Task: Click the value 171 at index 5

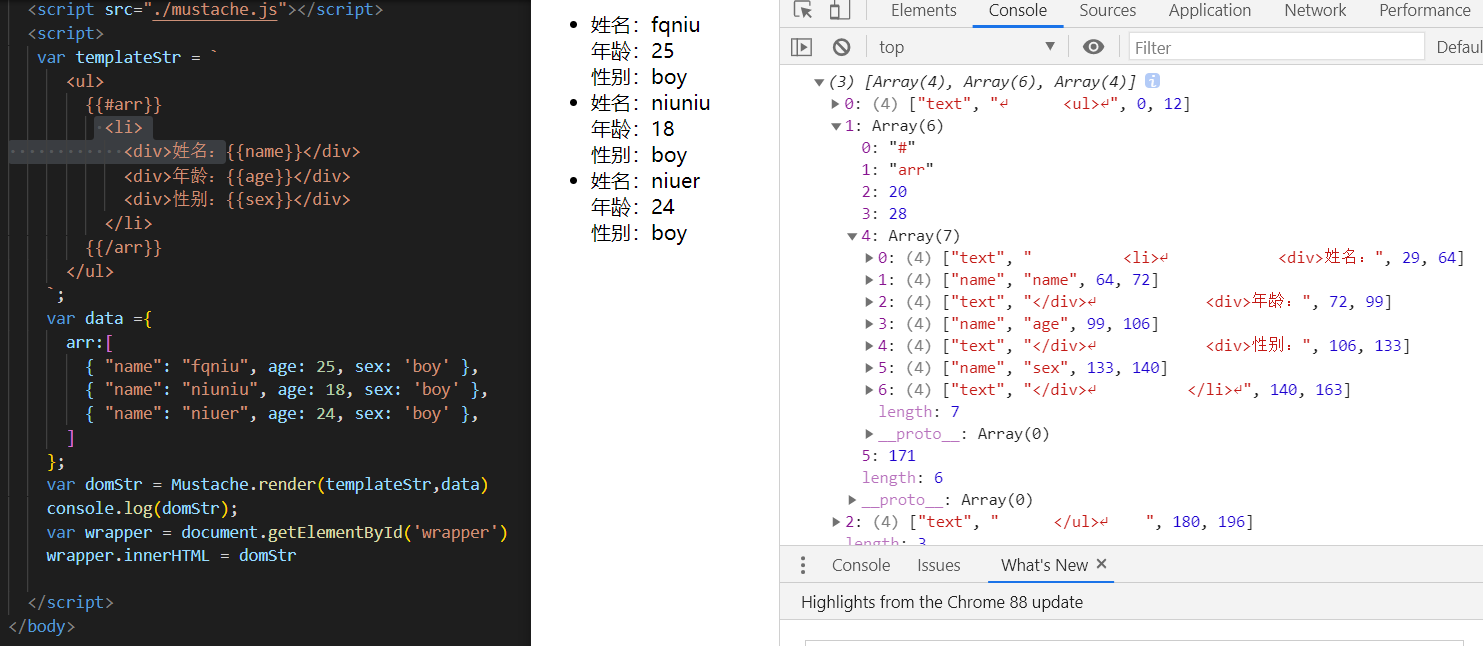Action: tap(902, 456)
